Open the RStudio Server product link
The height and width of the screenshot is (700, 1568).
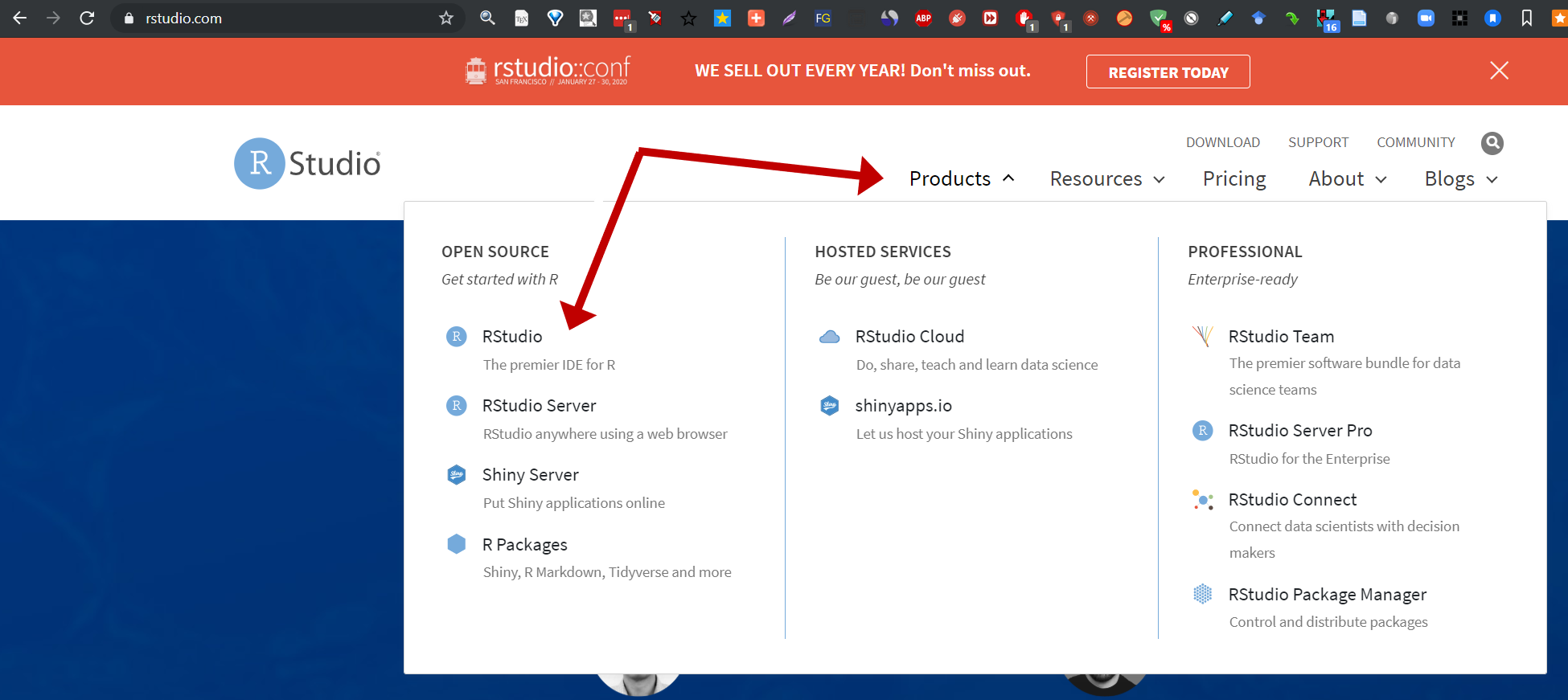(539, 406)
